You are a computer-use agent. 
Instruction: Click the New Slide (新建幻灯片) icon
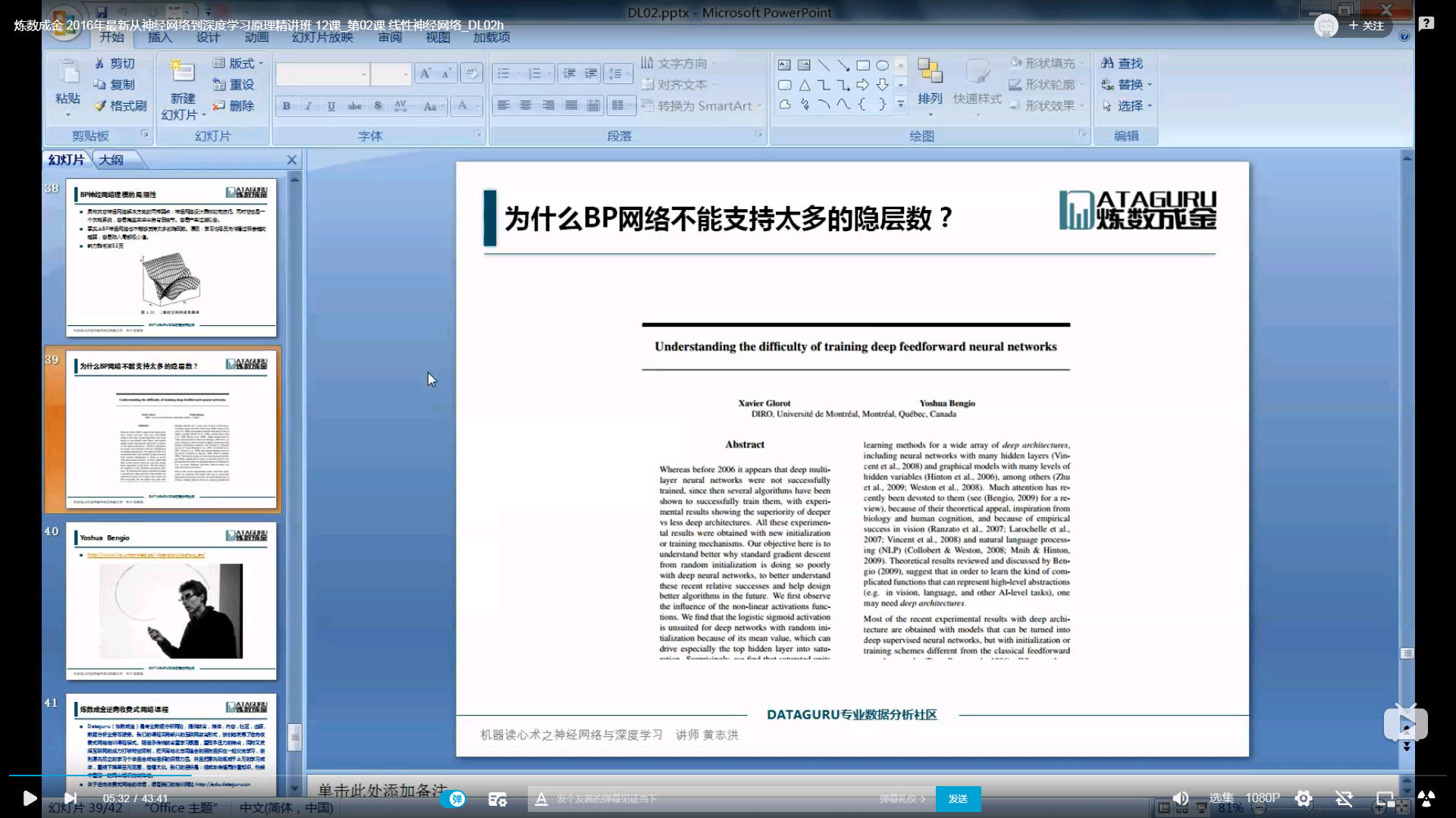point(182,71)
